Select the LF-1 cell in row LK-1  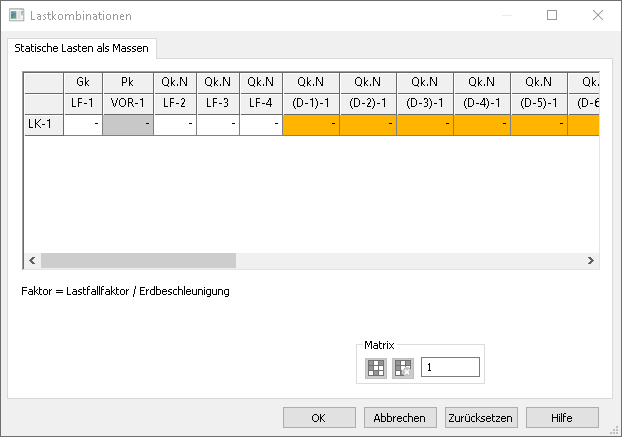[82, 124]
